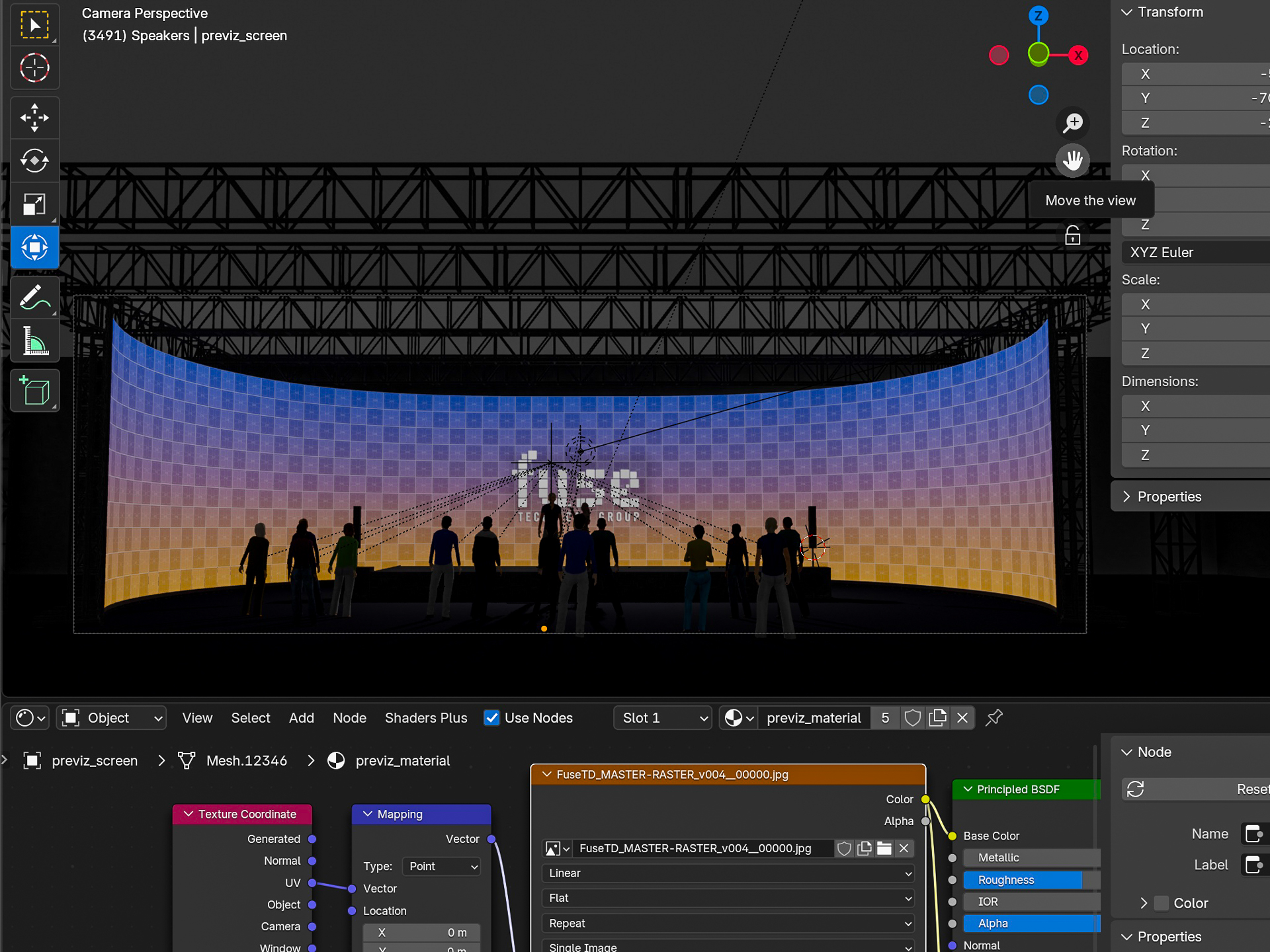Viewport: 1270px width, 952px height.
Task: Collapse the Node panel
Action: (1127, 752)
